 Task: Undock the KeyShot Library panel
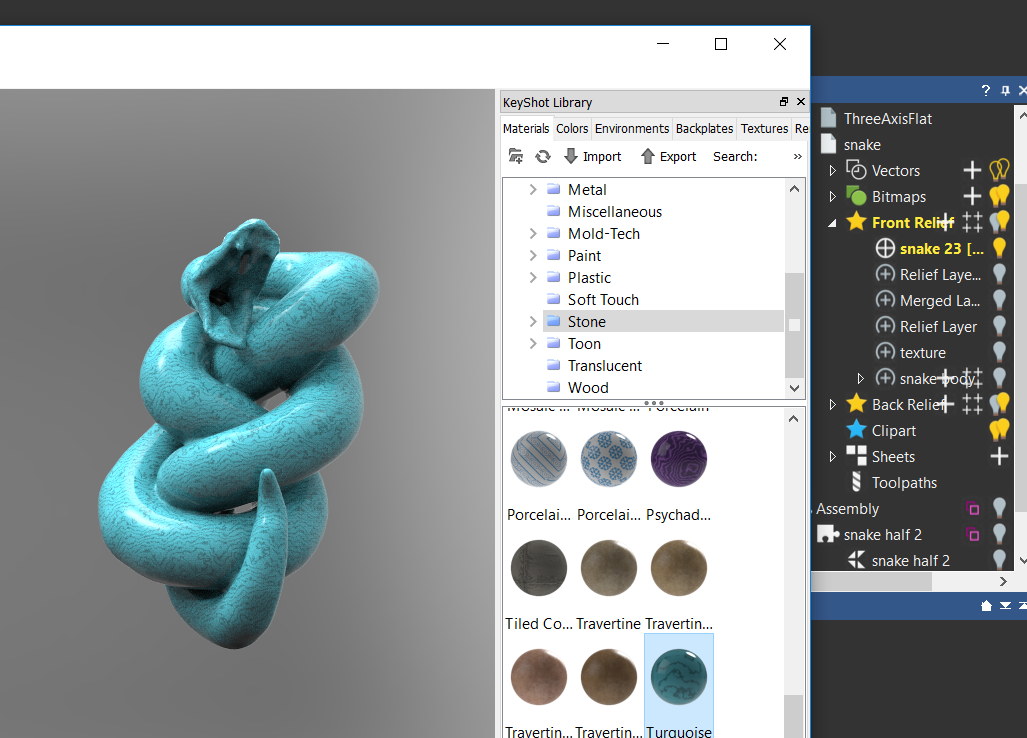pyautogui.click(x=784, y=101)
